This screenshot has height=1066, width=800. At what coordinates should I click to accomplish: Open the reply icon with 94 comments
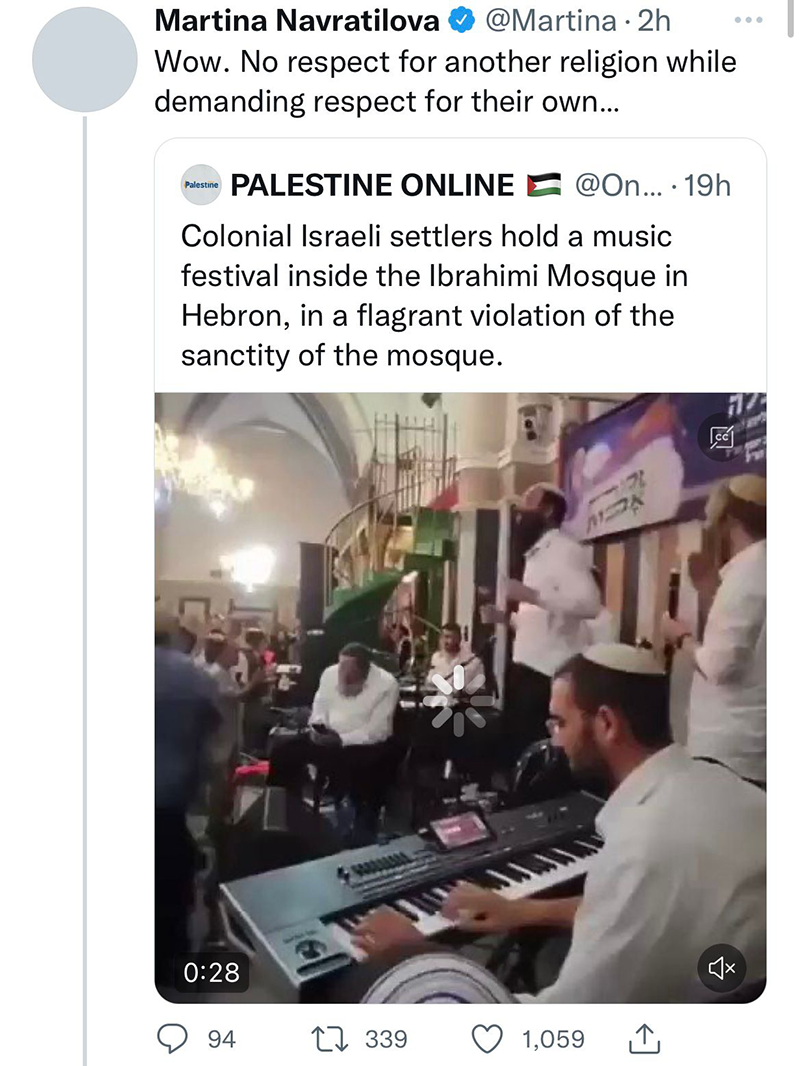pos(173,1039)
